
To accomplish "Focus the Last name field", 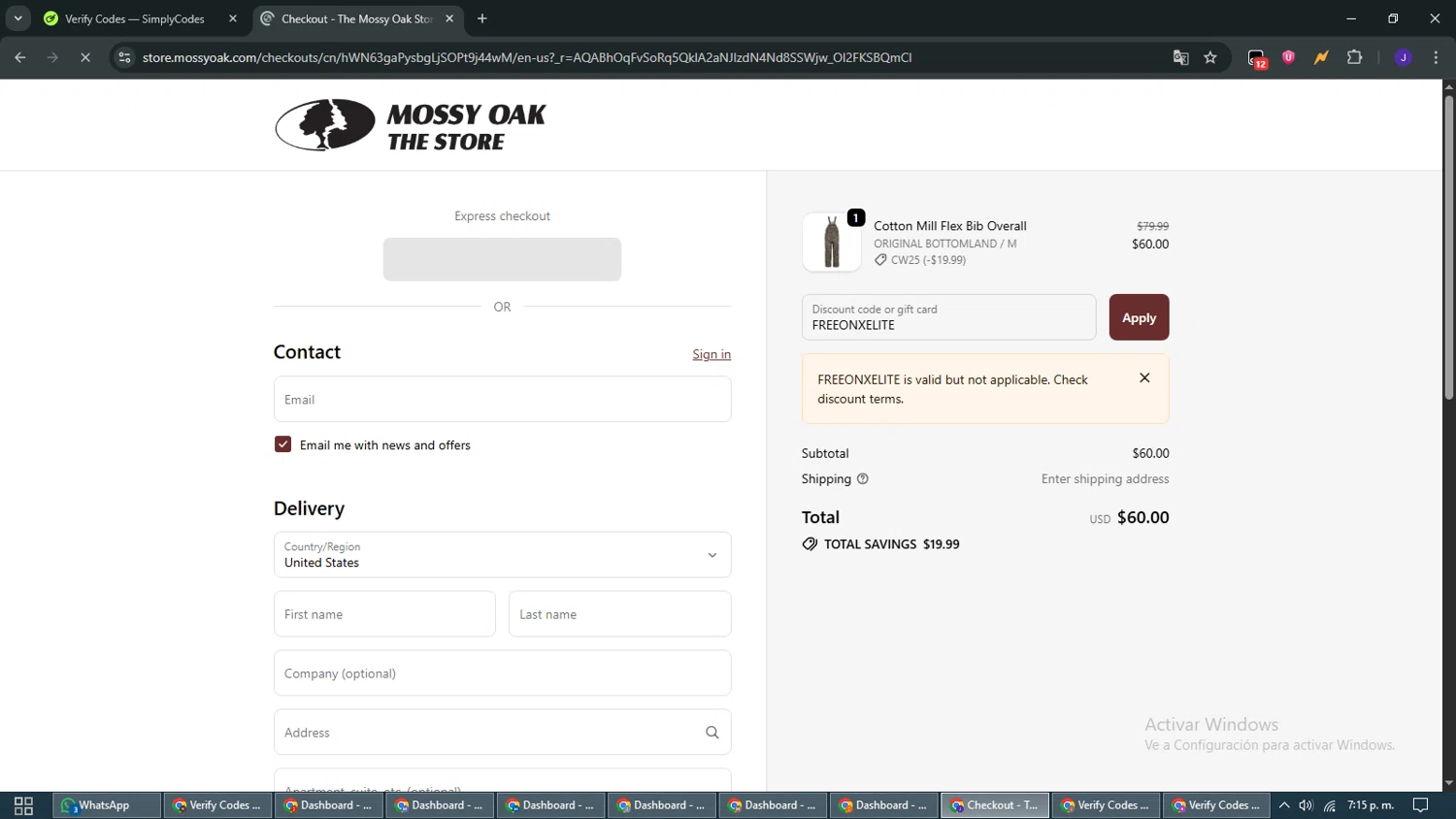I will tap(619, 614).
